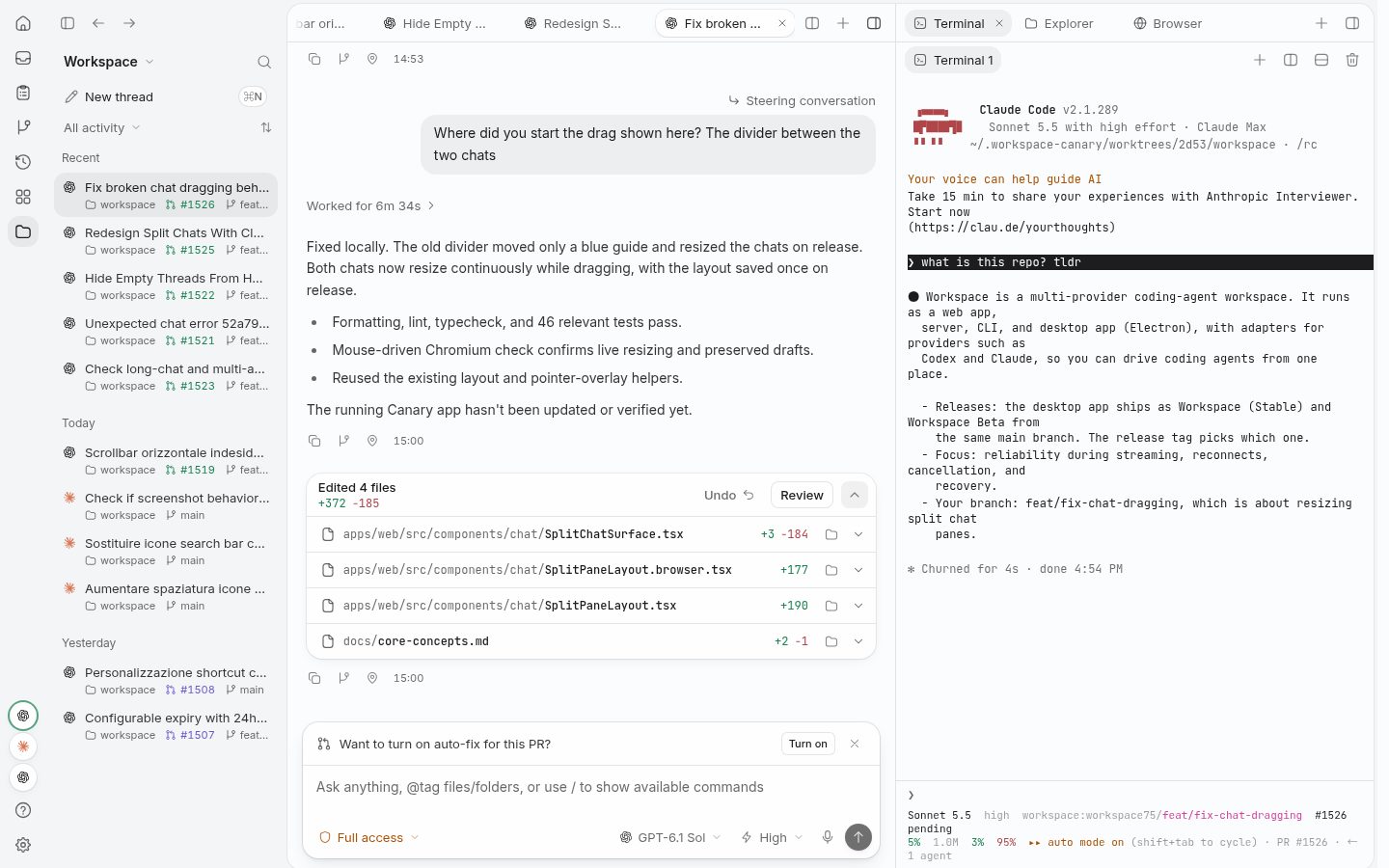
Task: Expand the docs/core-concepts.md diff
Action: (x=858, y=641)
